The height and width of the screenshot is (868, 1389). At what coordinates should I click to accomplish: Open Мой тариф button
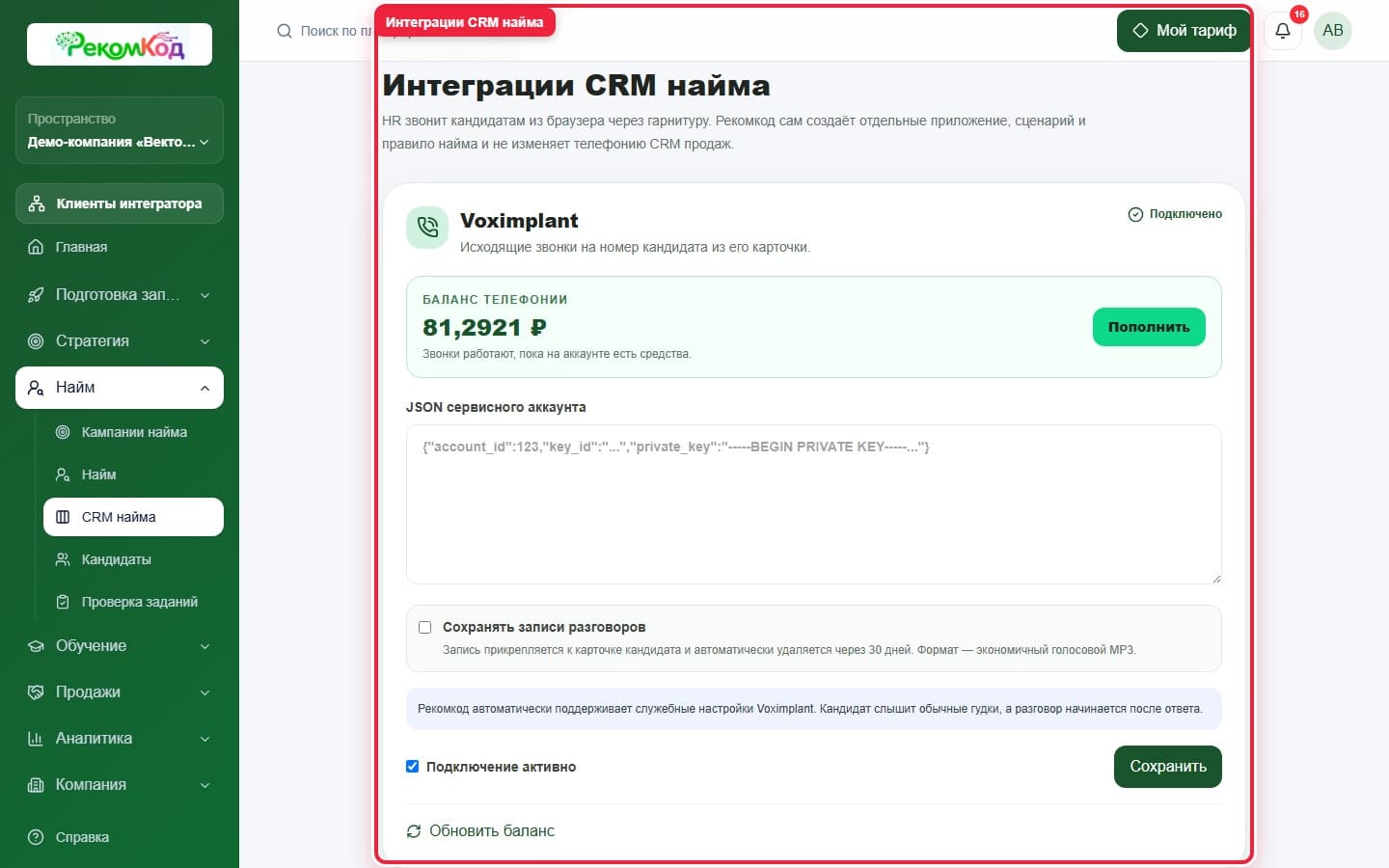(x=1184, y=31)
